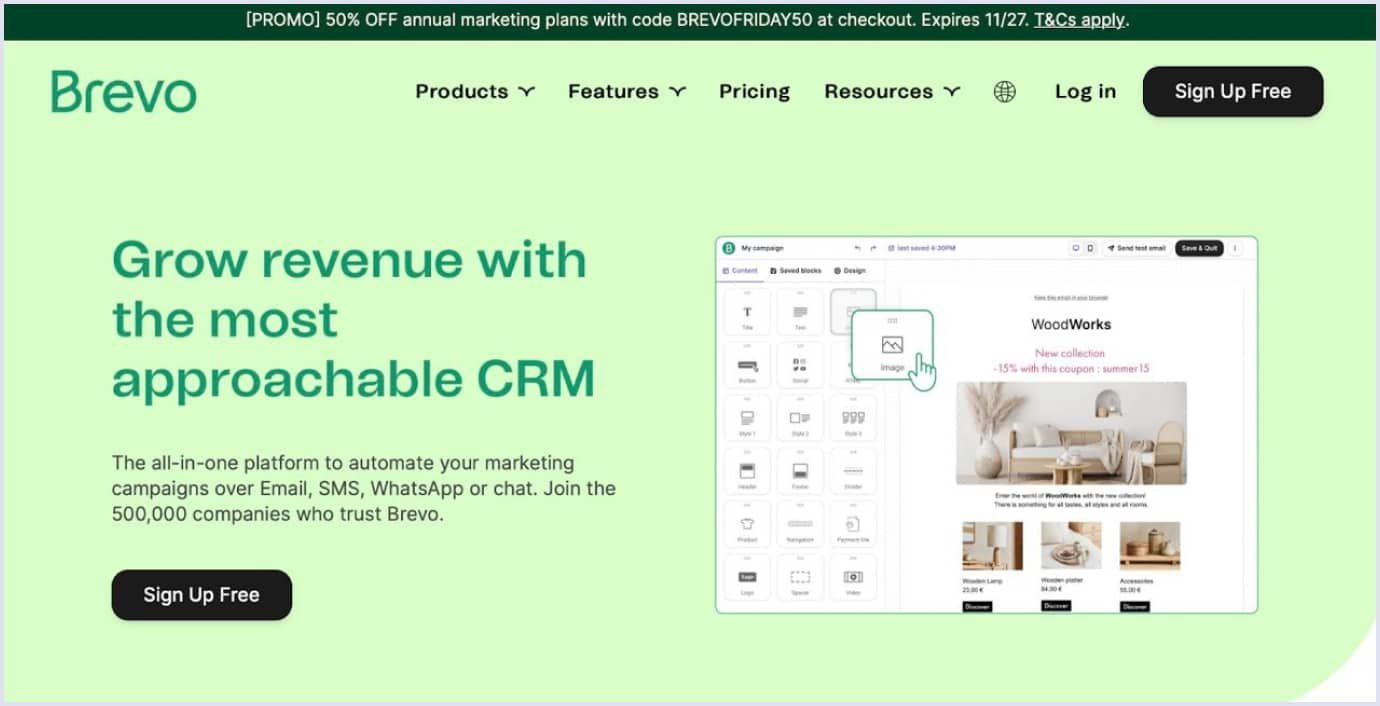The image size is (1380, 706).
Task: Select the Footer block icon
Action: [800, 472]
